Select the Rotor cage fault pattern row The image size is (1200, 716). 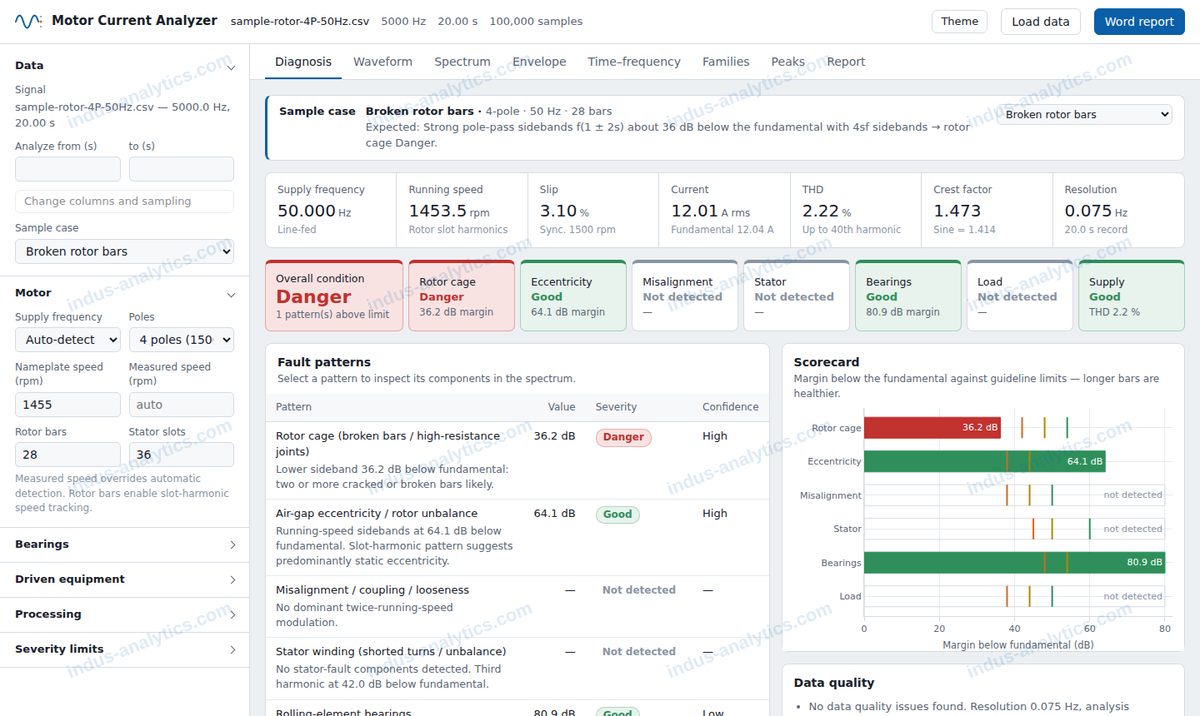click(517, 460)
